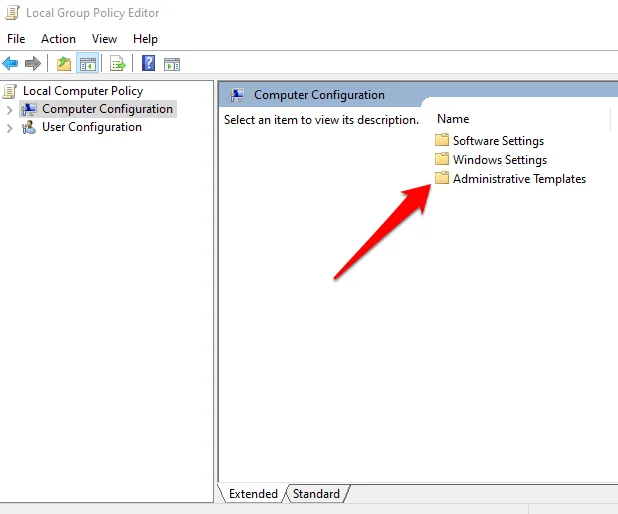Open the View menu
This screenshot has height=514, width=618.
pos(104,39)
